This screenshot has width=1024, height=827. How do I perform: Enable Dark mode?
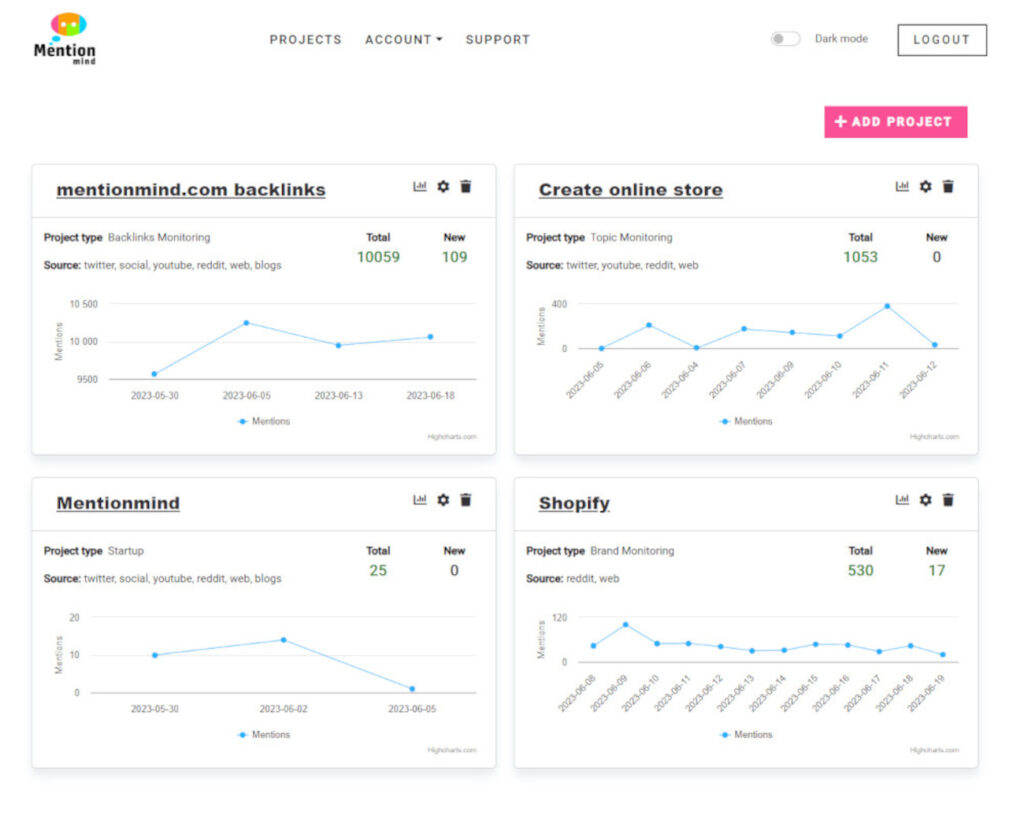coord(784,37)
